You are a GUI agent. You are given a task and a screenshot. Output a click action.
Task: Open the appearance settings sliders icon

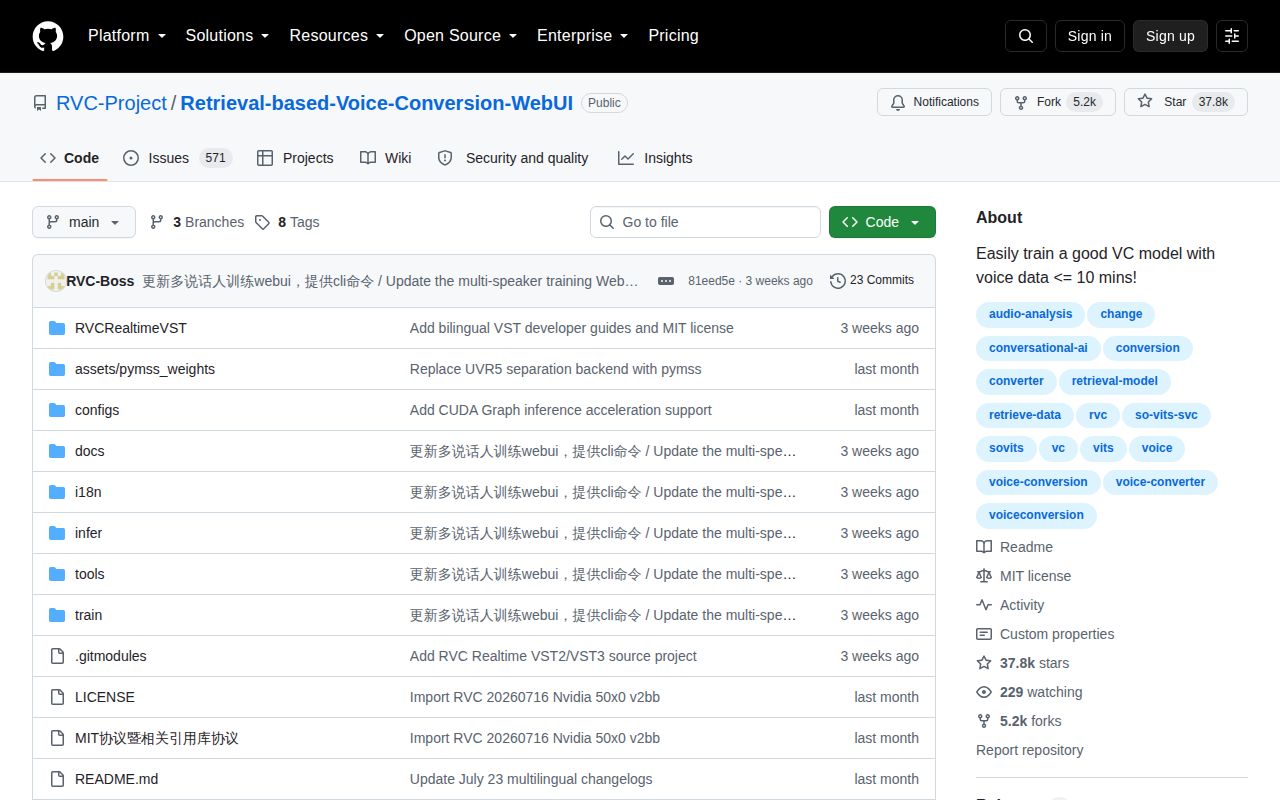[1232, 36]
